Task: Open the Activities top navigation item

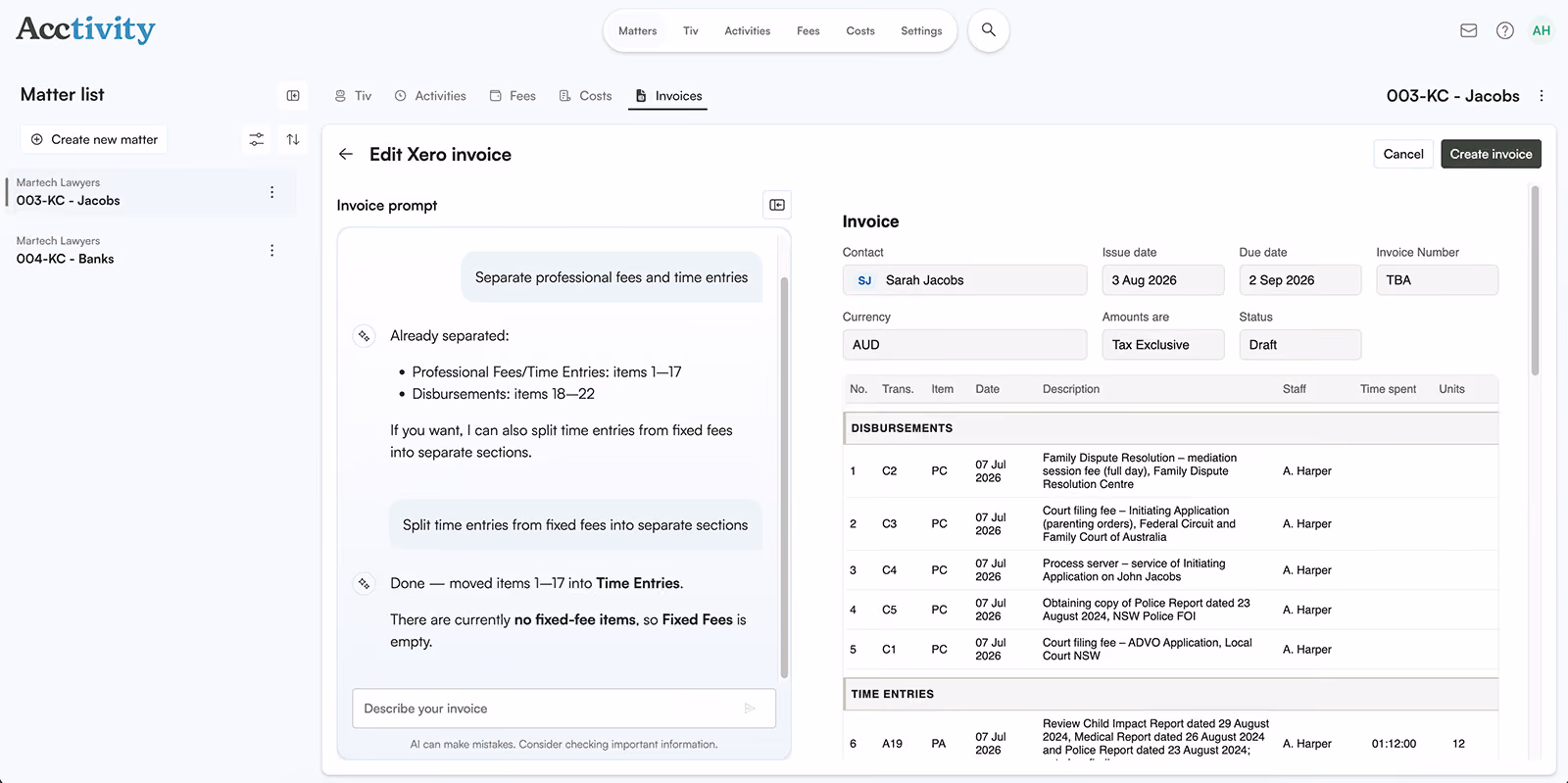Action: [747, 31]
